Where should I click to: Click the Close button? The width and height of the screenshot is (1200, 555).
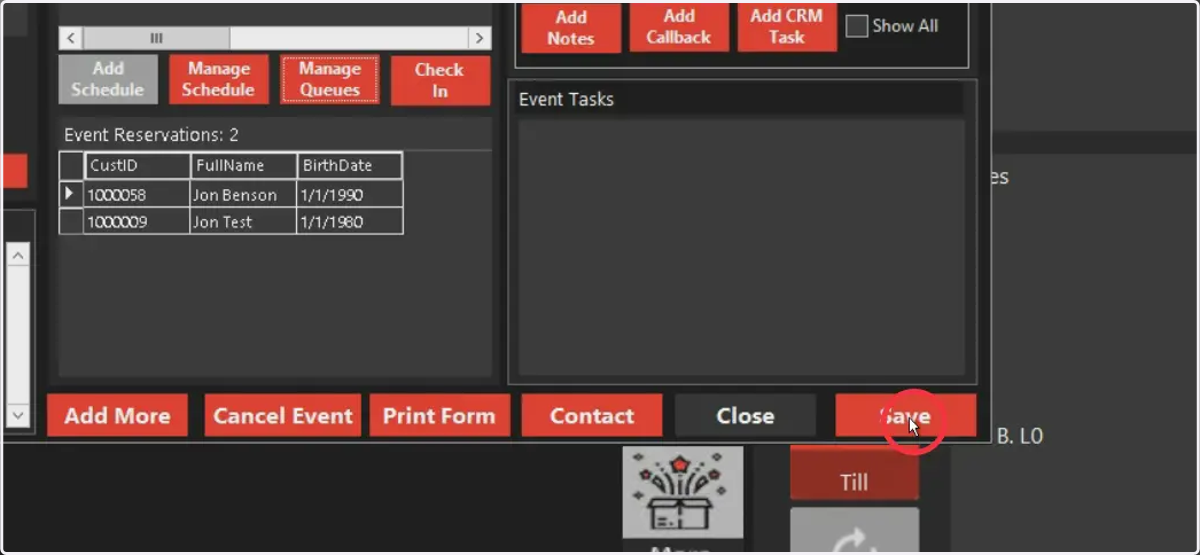pos(745,415)
